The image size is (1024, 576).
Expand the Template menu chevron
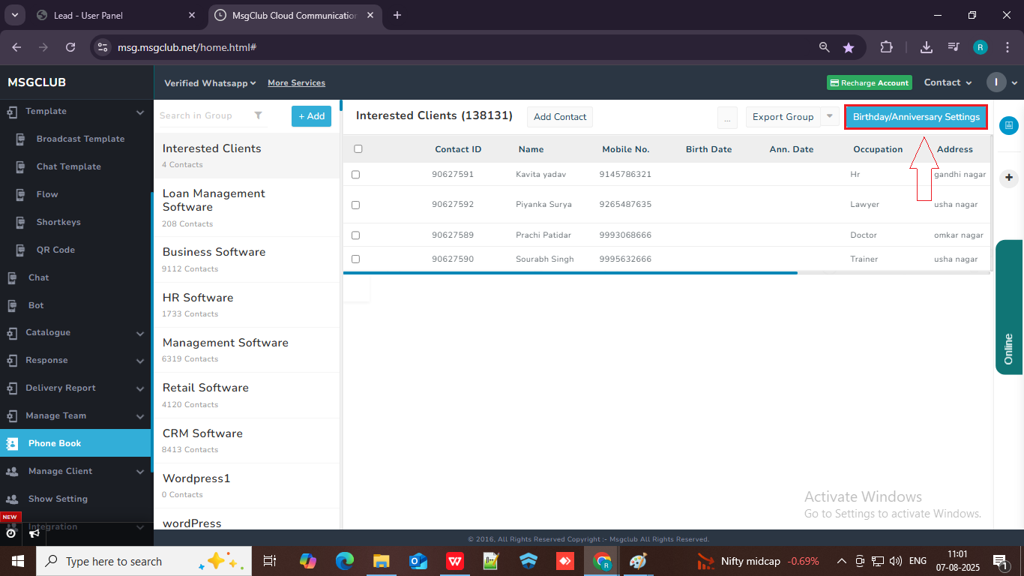tap(140, 112)
